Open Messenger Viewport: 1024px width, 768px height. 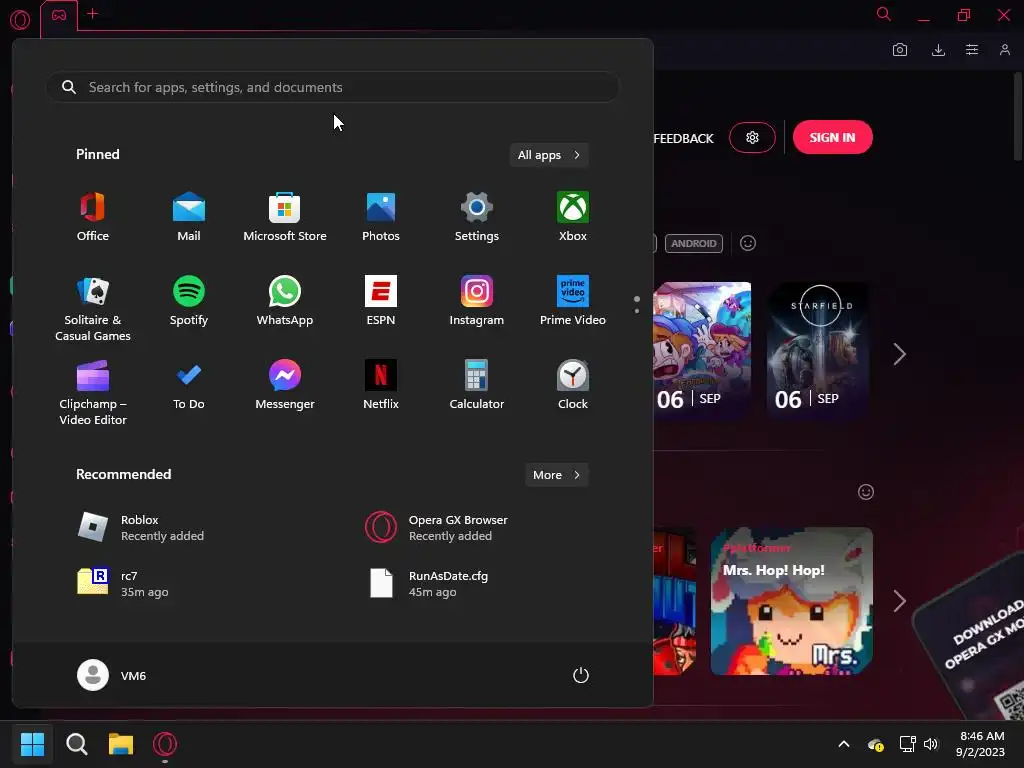285,386
